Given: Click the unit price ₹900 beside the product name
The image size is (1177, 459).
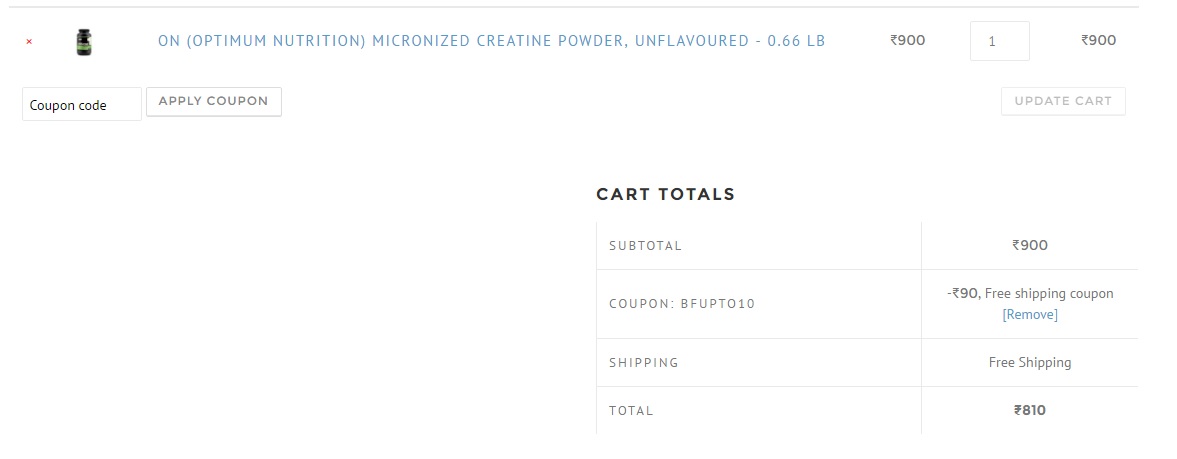Looking at the screenshot, I should [907, 41].
